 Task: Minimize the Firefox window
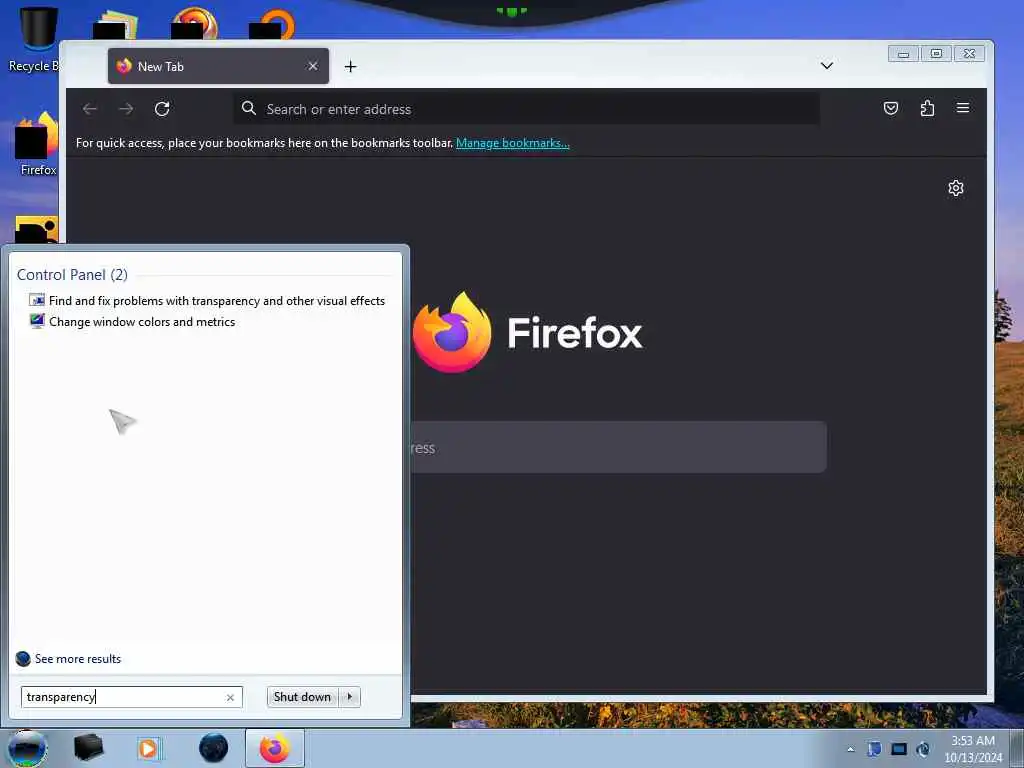point(903,54)
